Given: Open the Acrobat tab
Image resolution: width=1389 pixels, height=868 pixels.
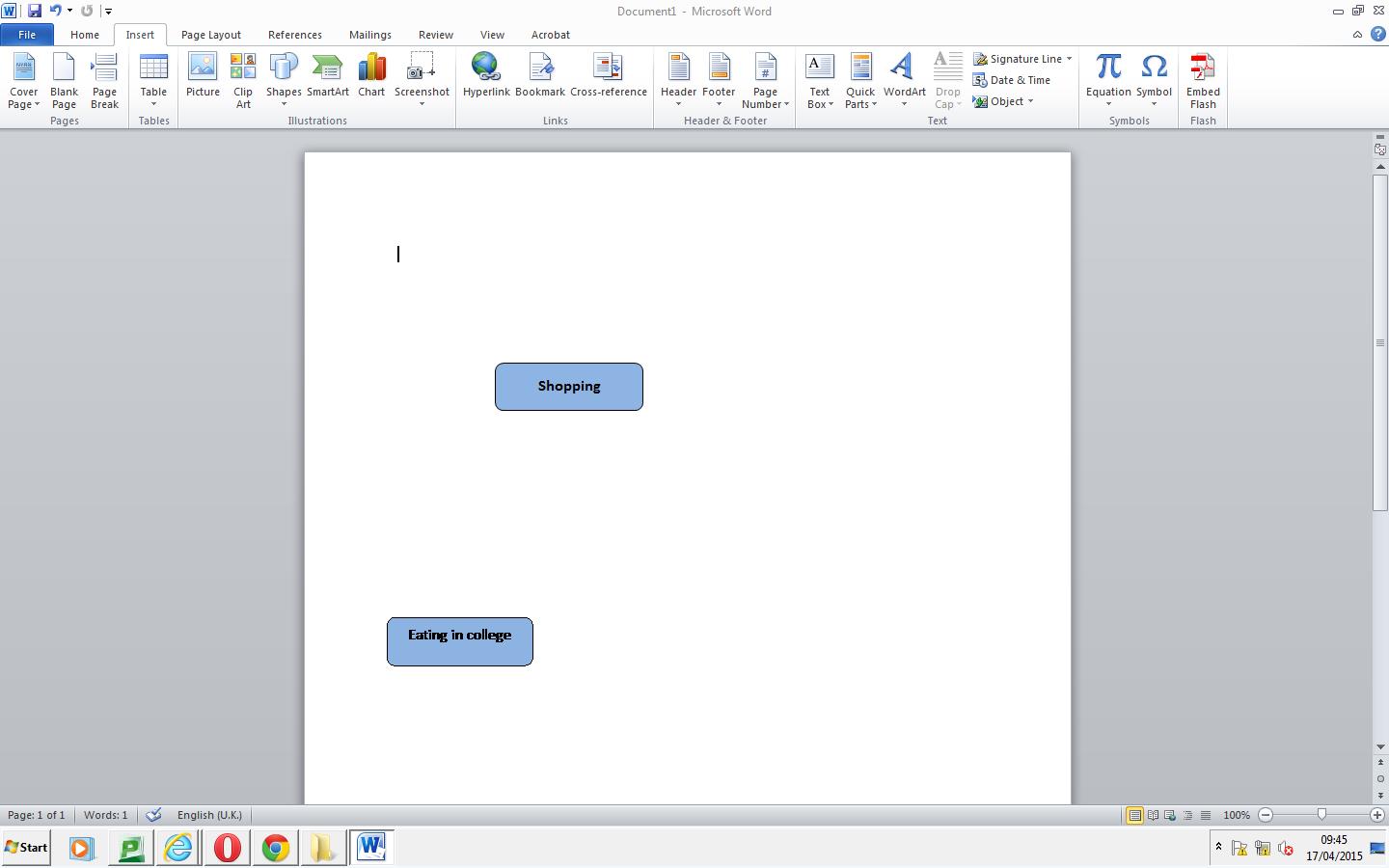Looking at the screenshot, I should point(551,35).
